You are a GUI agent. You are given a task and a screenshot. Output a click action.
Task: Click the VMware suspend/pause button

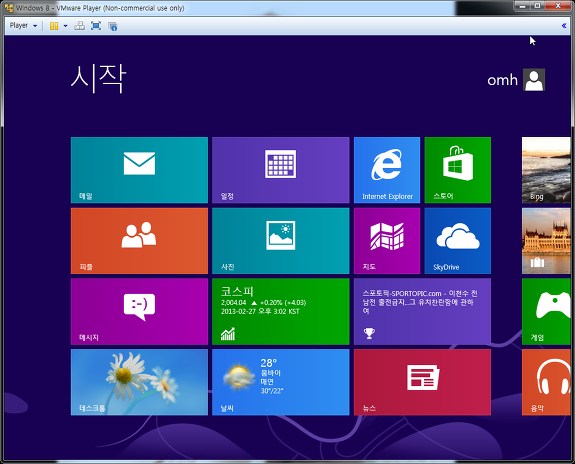tap(54, 26)
